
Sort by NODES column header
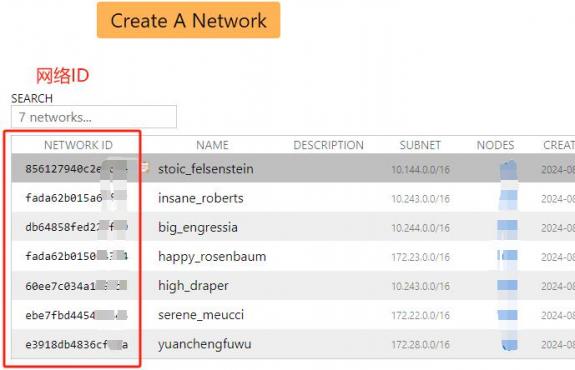click(x=495, y=145)
